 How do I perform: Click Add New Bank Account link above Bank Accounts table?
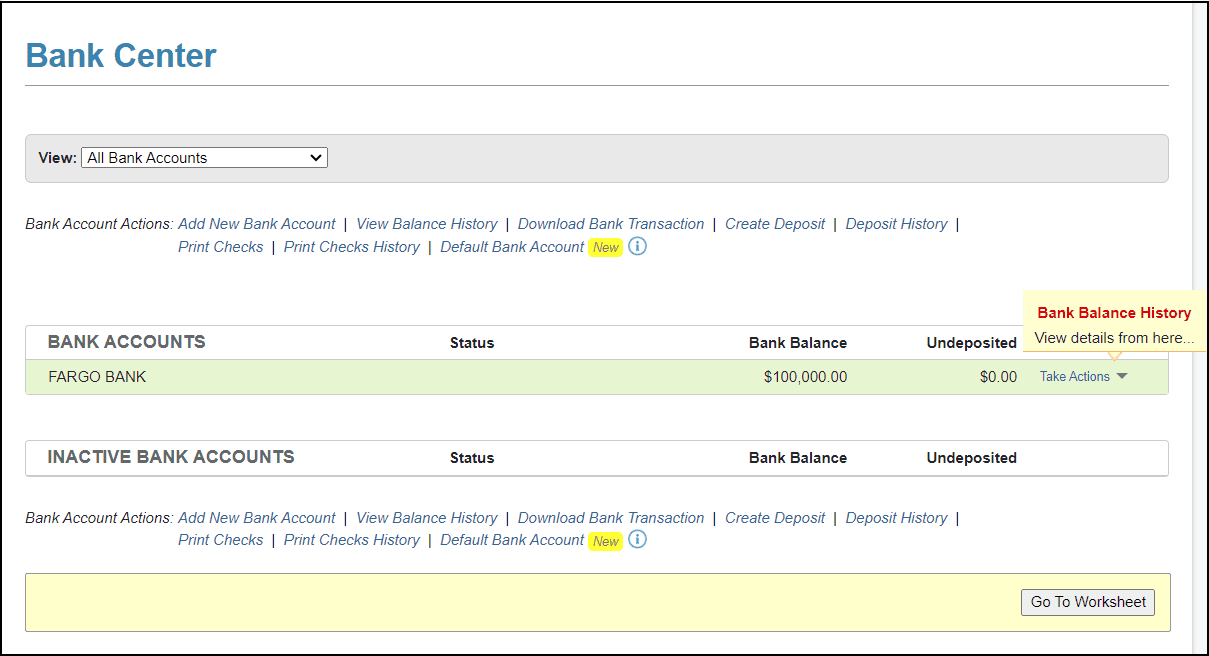(x=257, y=224)
